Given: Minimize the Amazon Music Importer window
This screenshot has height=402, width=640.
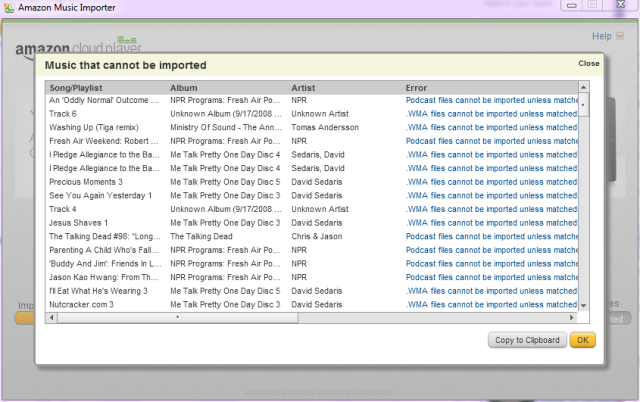Looking at the screenshot, I should click(571, 5).
